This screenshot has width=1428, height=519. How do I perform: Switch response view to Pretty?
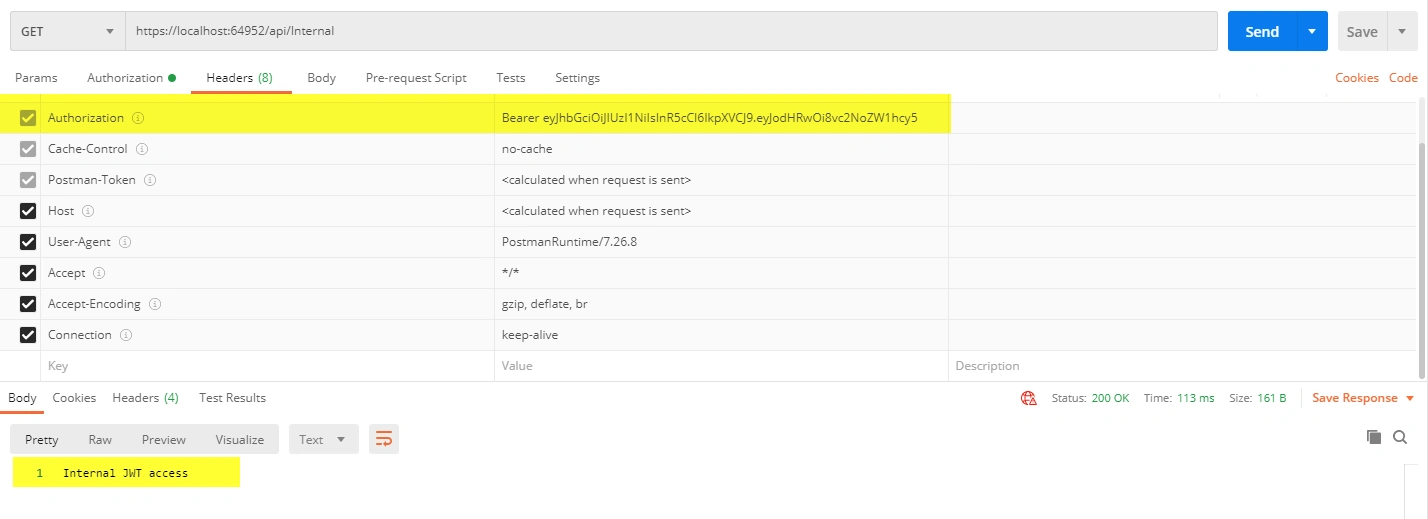[x=42, y=440]
